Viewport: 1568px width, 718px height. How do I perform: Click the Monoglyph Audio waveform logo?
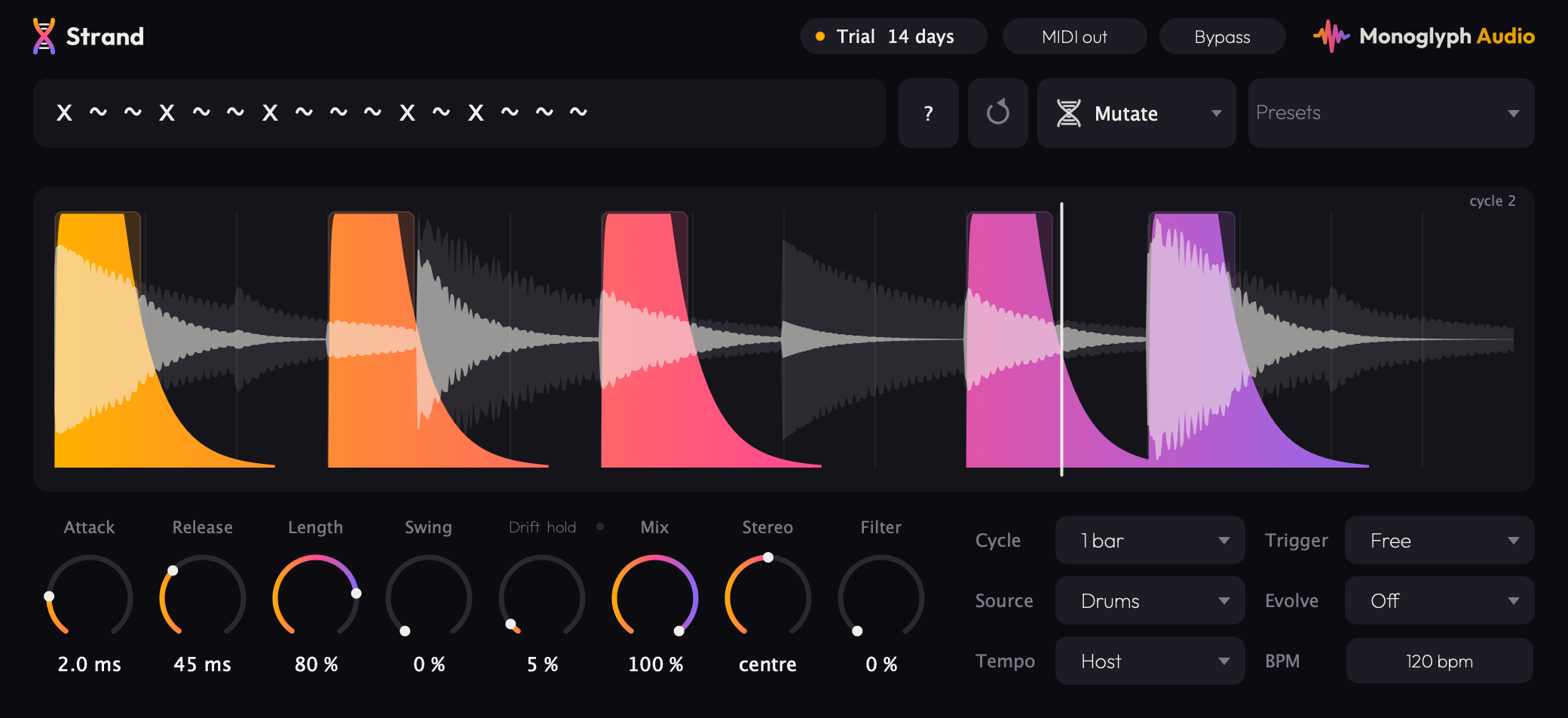tap(1331, 36)
